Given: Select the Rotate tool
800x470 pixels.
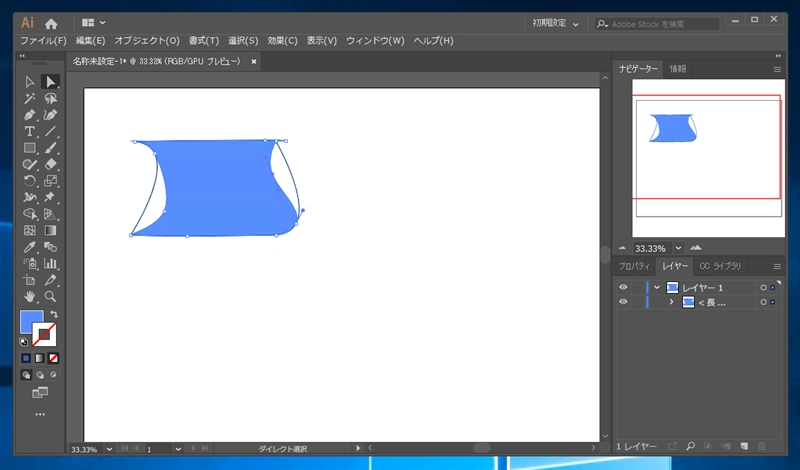Looking at the screenshot, I should click(30, 181).
